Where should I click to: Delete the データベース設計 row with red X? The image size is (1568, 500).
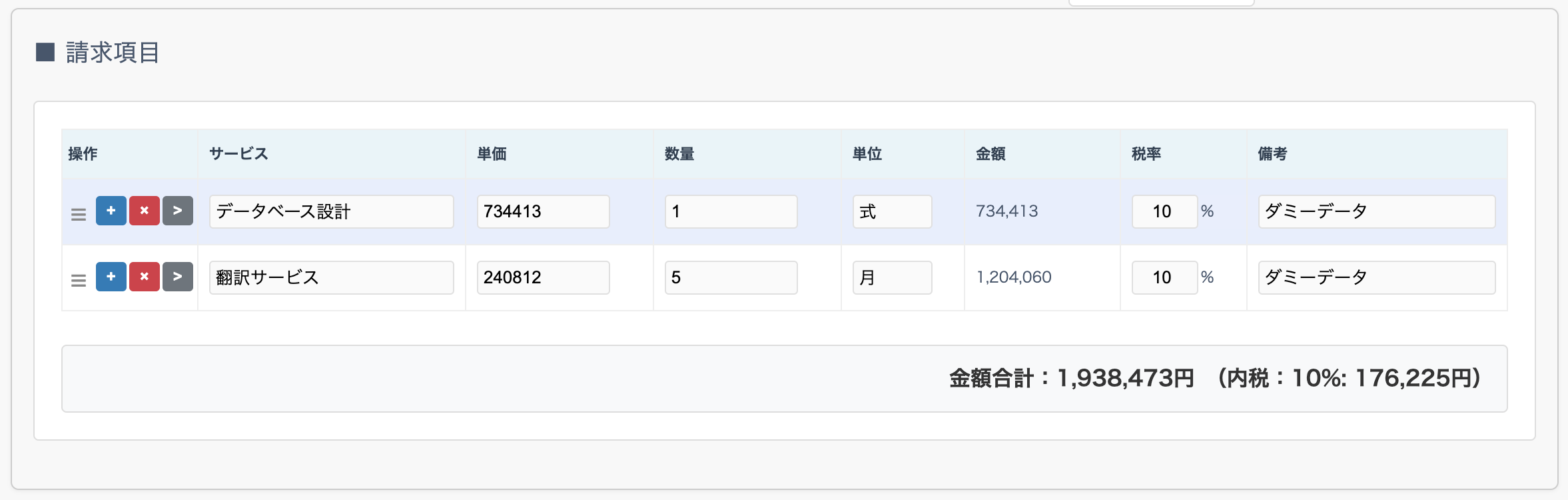point(145,211)
